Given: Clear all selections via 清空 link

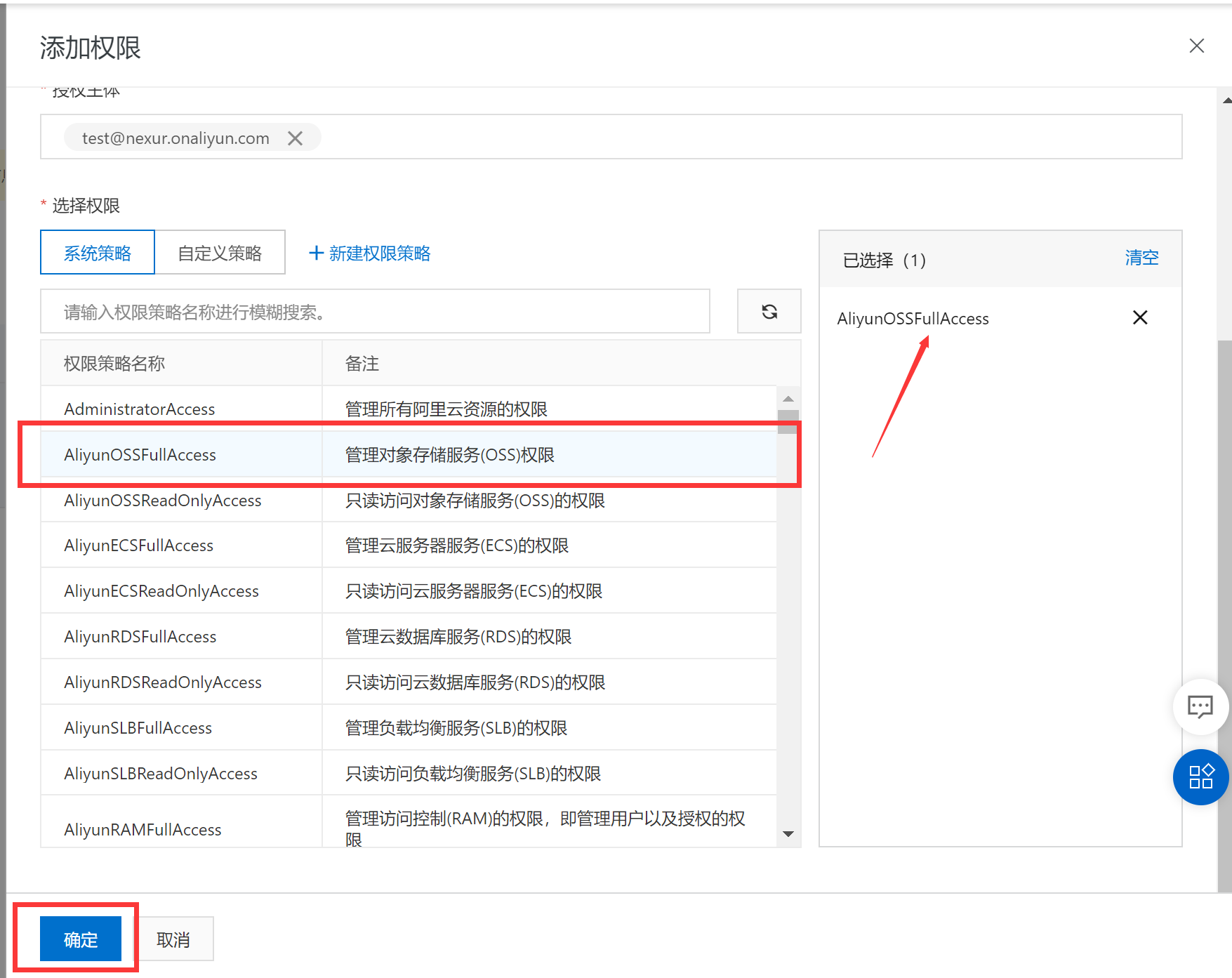Looking at the screenshot, I should point(1141,258).
